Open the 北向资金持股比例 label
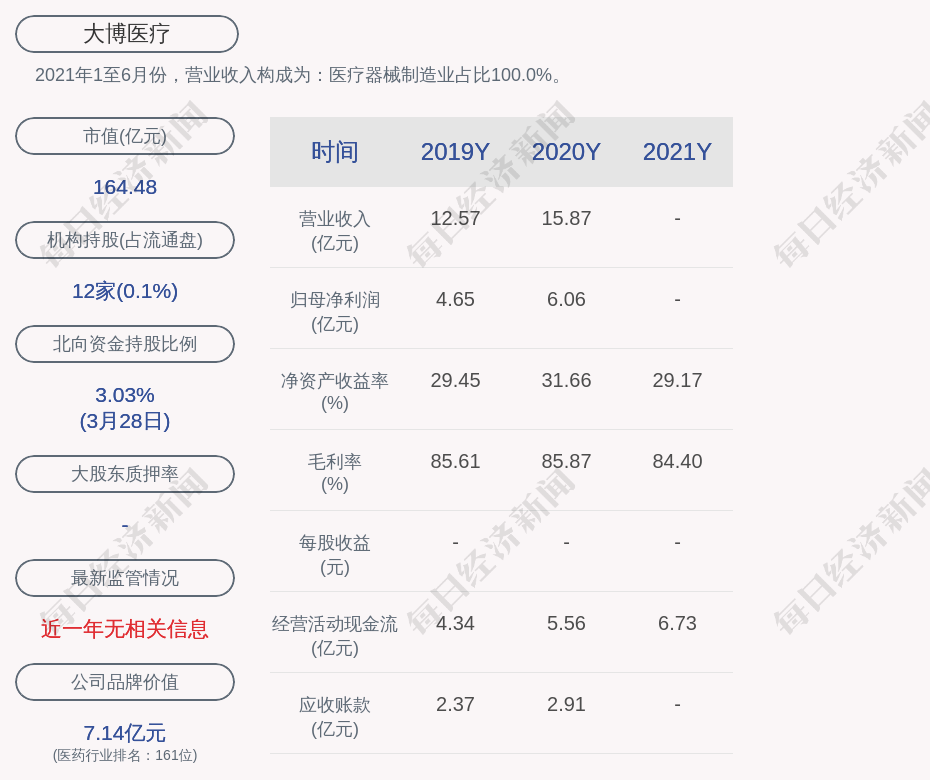The image size is (930, 780). point(125,344)
